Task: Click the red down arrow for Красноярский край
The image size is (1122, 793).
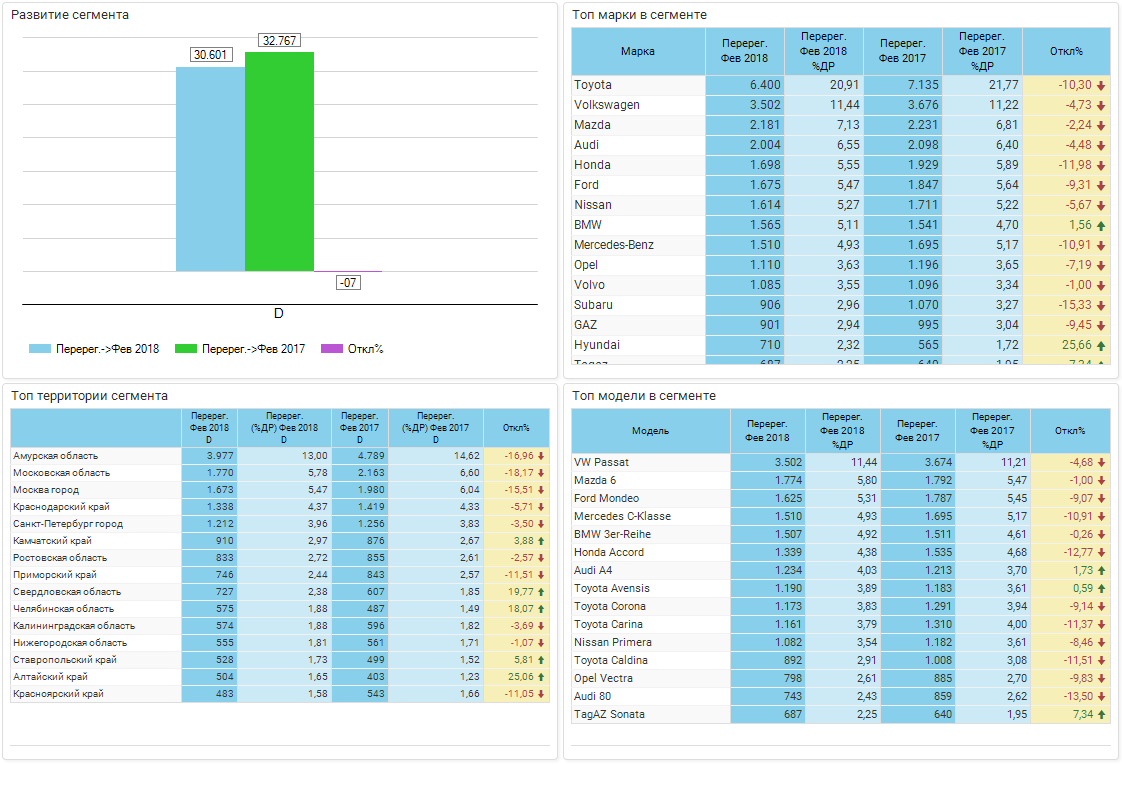Action: (x=541, y=694)
